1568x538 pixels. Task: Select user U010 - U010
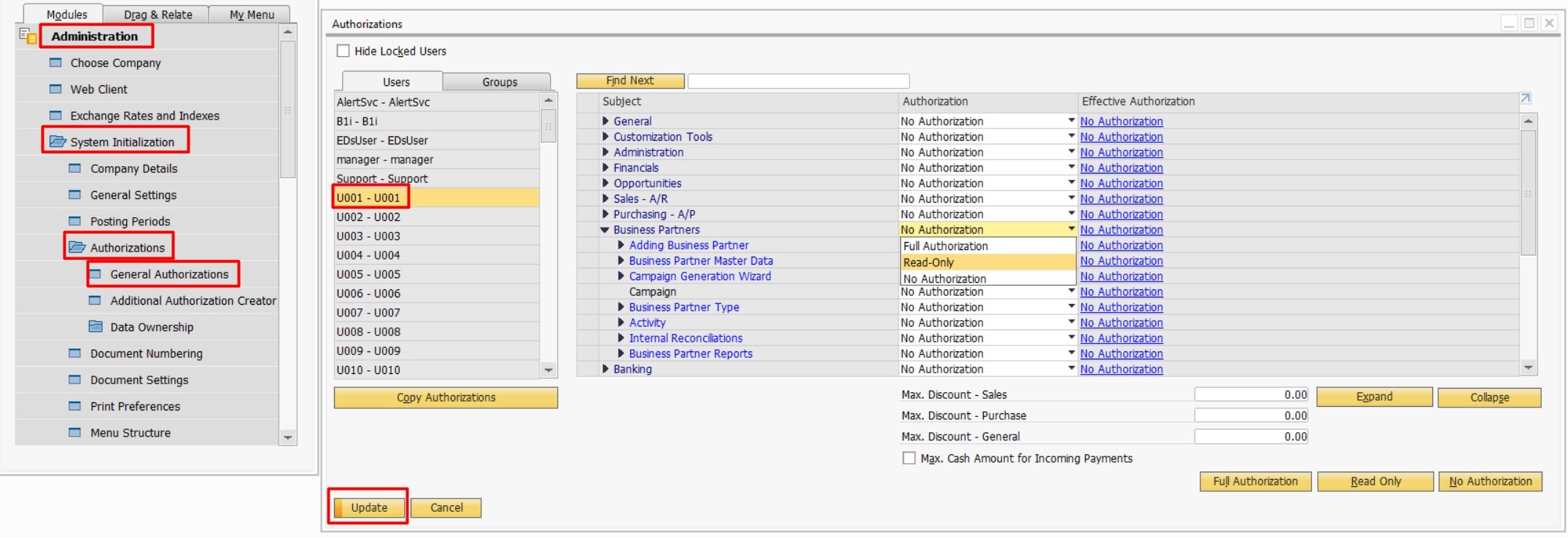(x=437, y=370)
